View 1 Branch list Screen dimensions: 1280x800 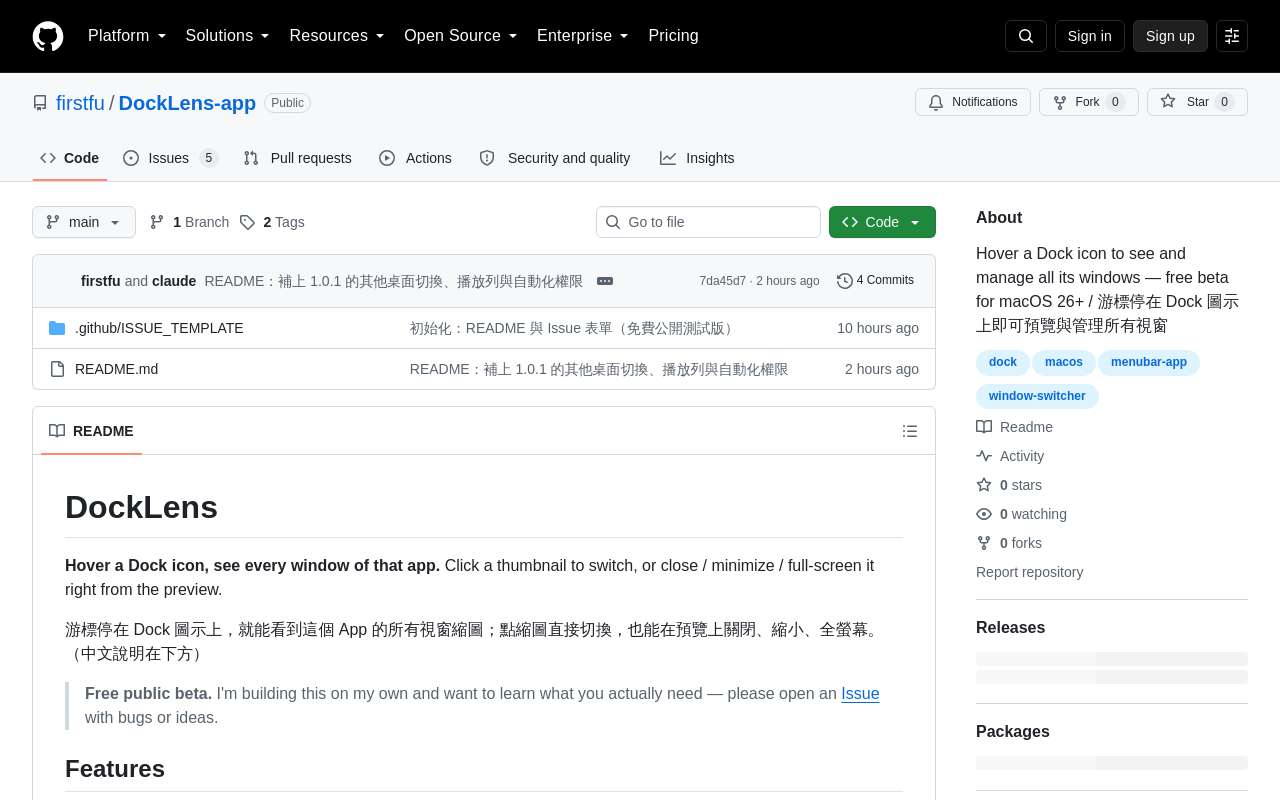tap(190, 222)
